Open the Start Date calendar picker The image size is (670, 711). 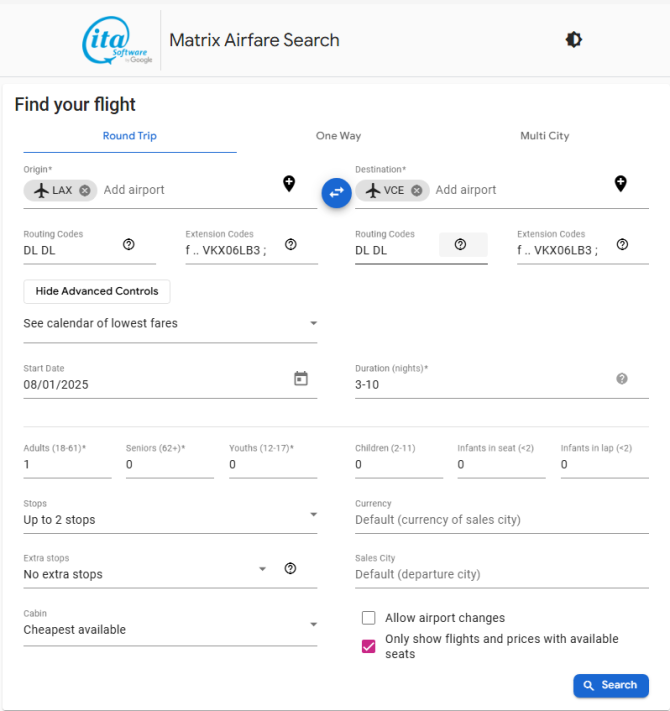pyautogui.click(x=301, y=378)
